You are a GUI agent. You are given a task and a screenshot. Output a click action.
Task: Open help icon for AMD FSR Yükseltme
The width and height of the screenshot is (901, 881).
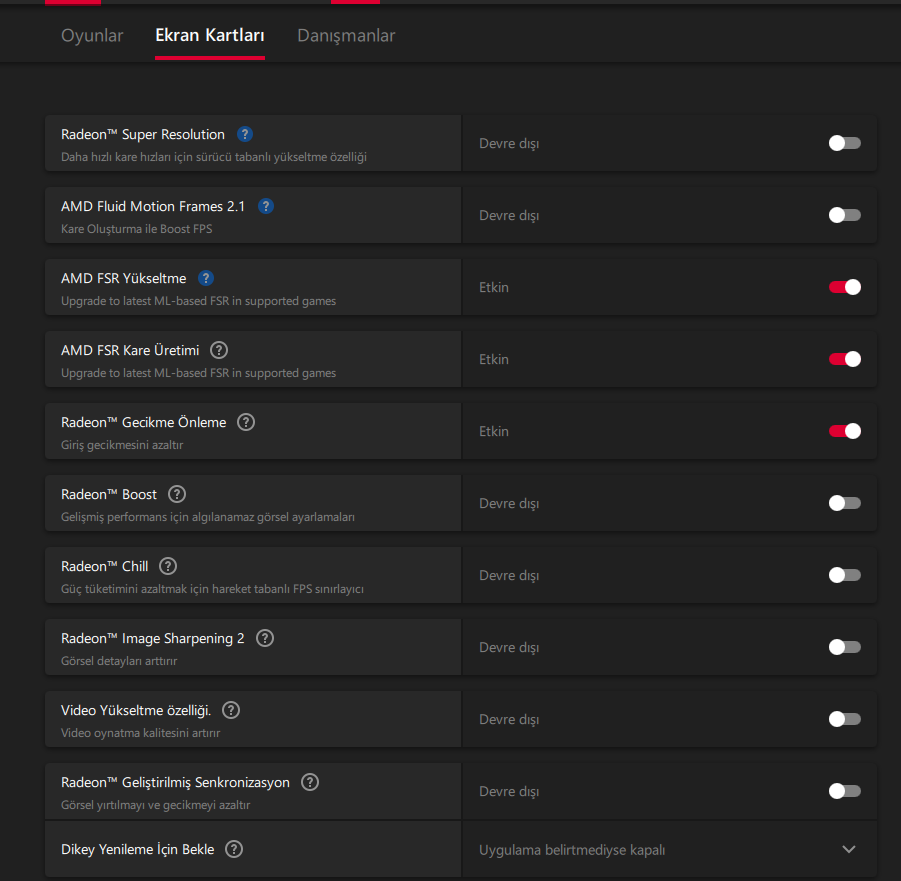coord(206,278)
